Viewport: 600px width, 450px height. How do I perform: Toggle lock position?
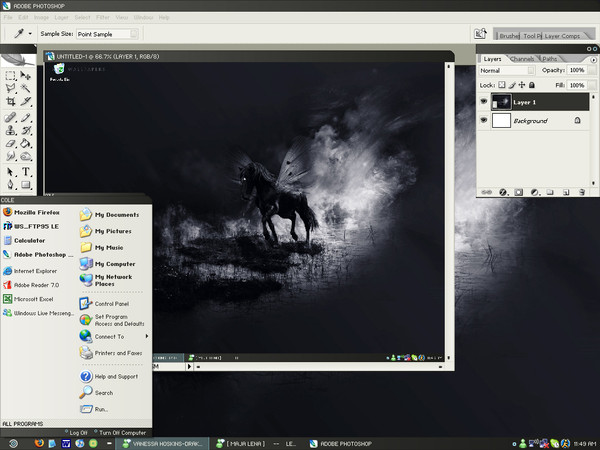522,85
